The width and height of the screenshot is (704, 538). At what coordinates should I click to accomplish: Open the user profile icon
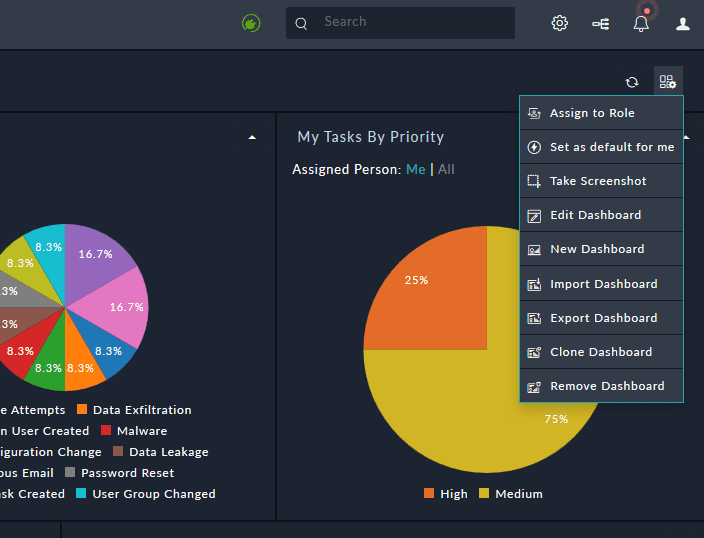point(683,23)
